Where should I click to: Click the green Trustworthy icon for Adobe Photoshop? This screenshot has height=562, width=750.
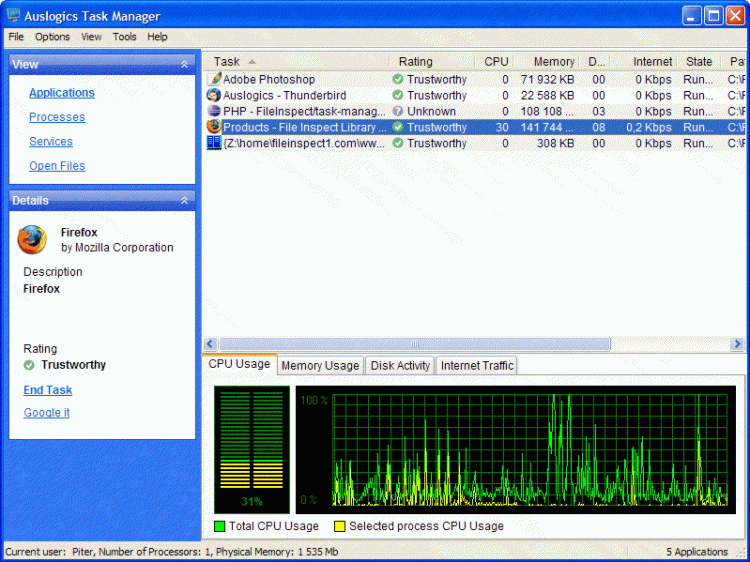pyautogui.click(x=397, y=79)
